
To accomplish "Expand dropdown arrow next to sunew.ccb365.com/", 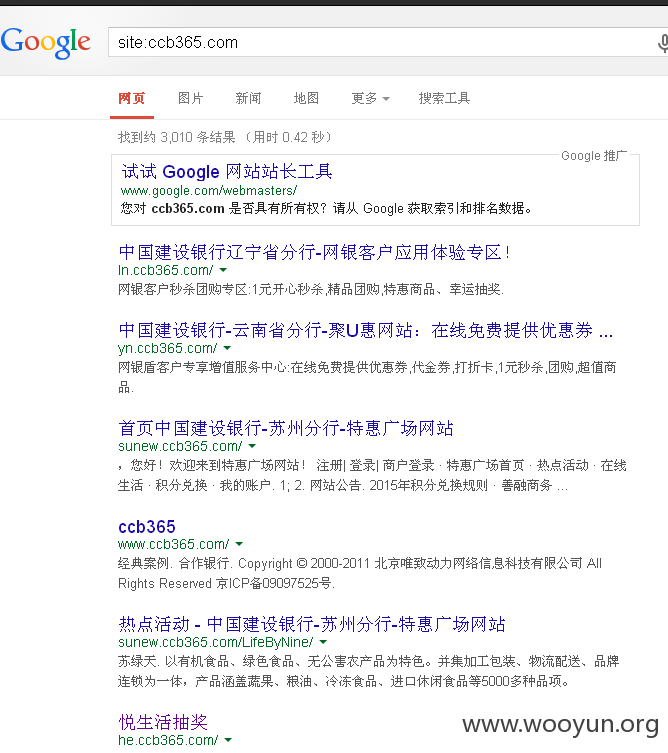I will pos(253,447).
